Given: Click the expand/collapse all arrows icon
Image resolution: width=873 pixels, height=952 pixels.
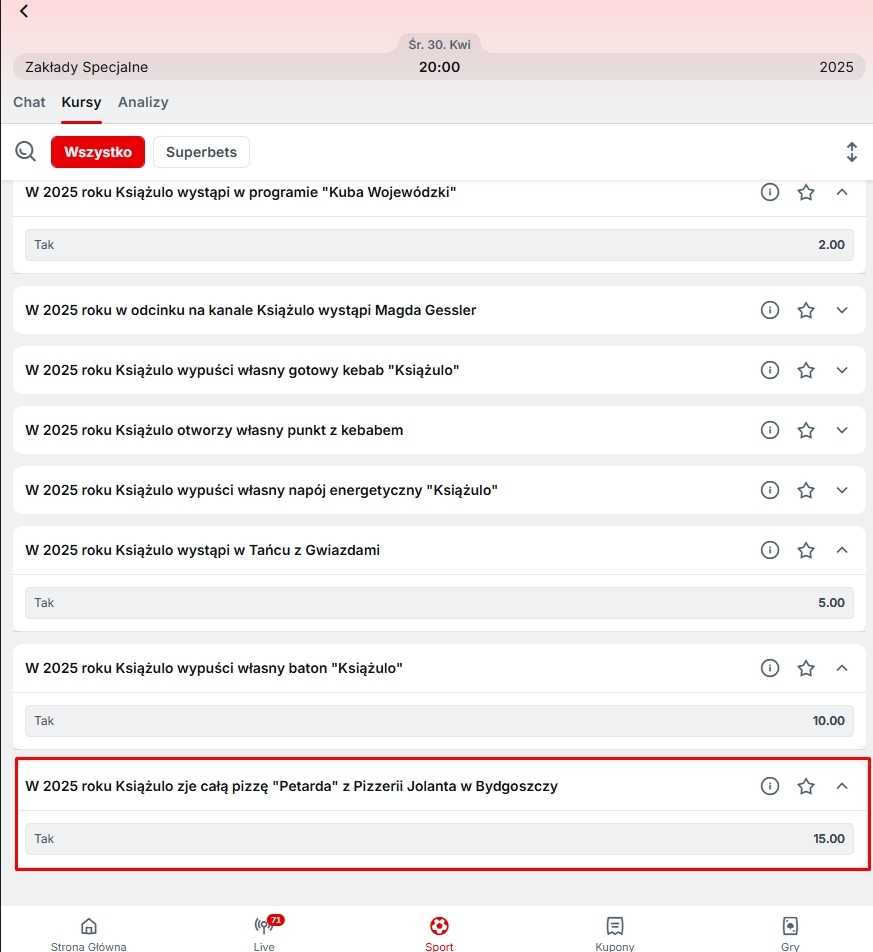Looking at the screenshot, I should (851, 152).
